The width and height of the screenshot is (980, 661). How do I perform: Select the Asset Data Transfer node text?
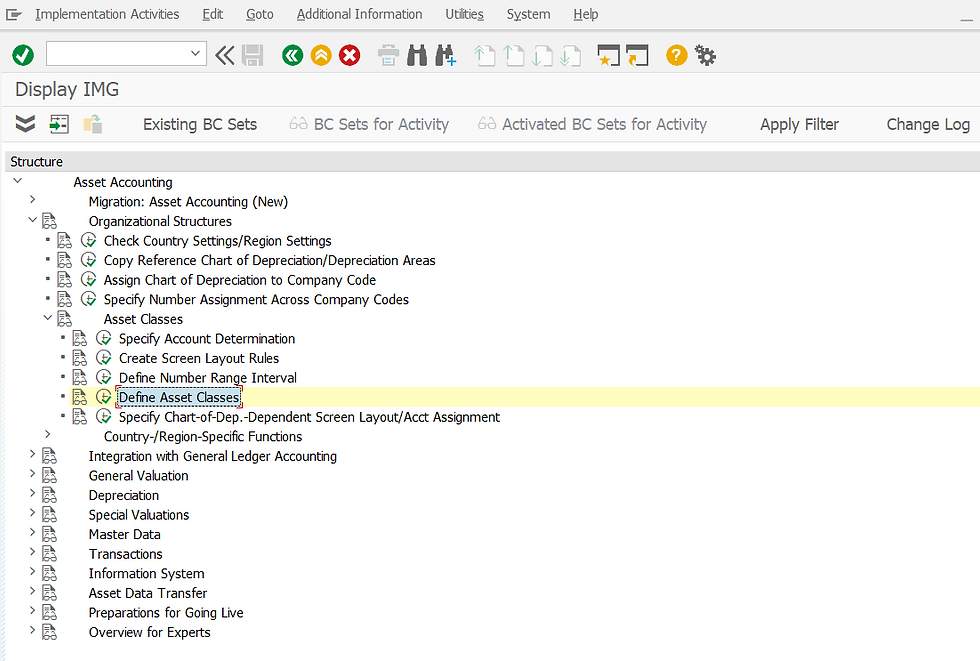click(148, 593)
